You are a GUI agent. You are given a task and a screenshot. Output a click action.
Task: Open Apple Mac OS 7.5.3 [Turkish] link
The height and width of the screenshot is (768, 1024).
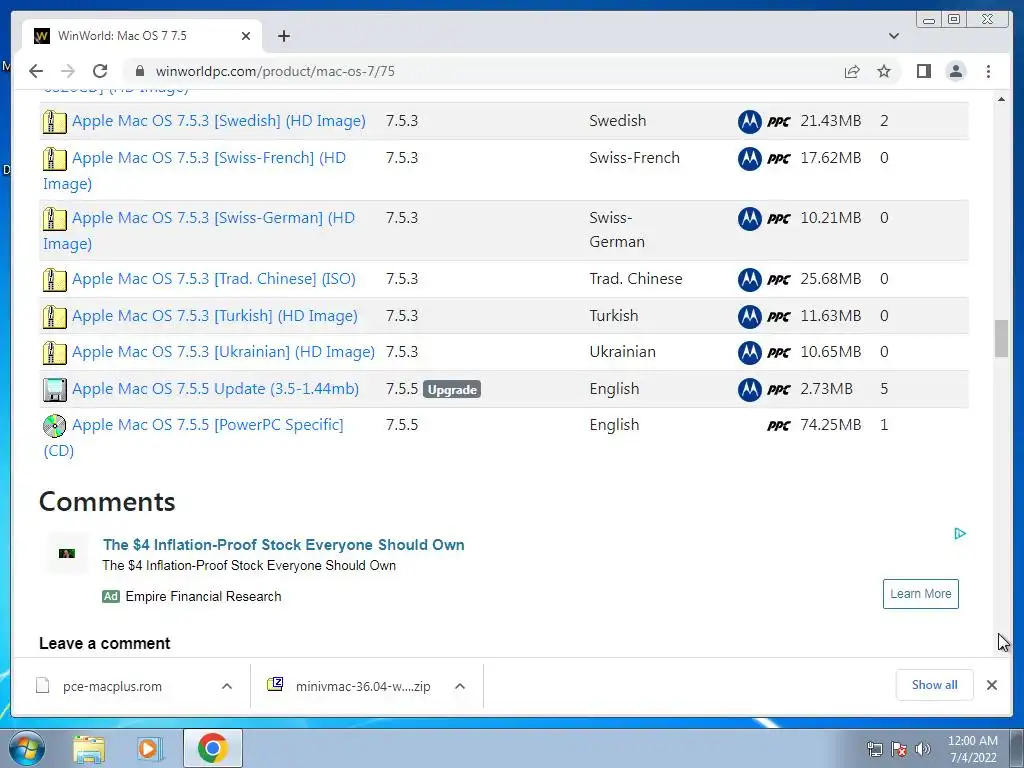(x=214, y=316)
